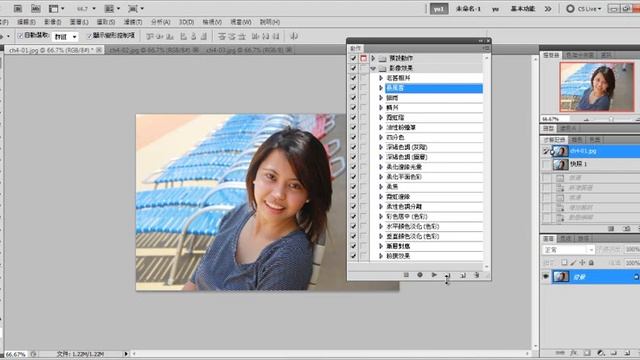Click the Auto-Align Layers icon
Screen dimensions: 640x360
point(293,36)
